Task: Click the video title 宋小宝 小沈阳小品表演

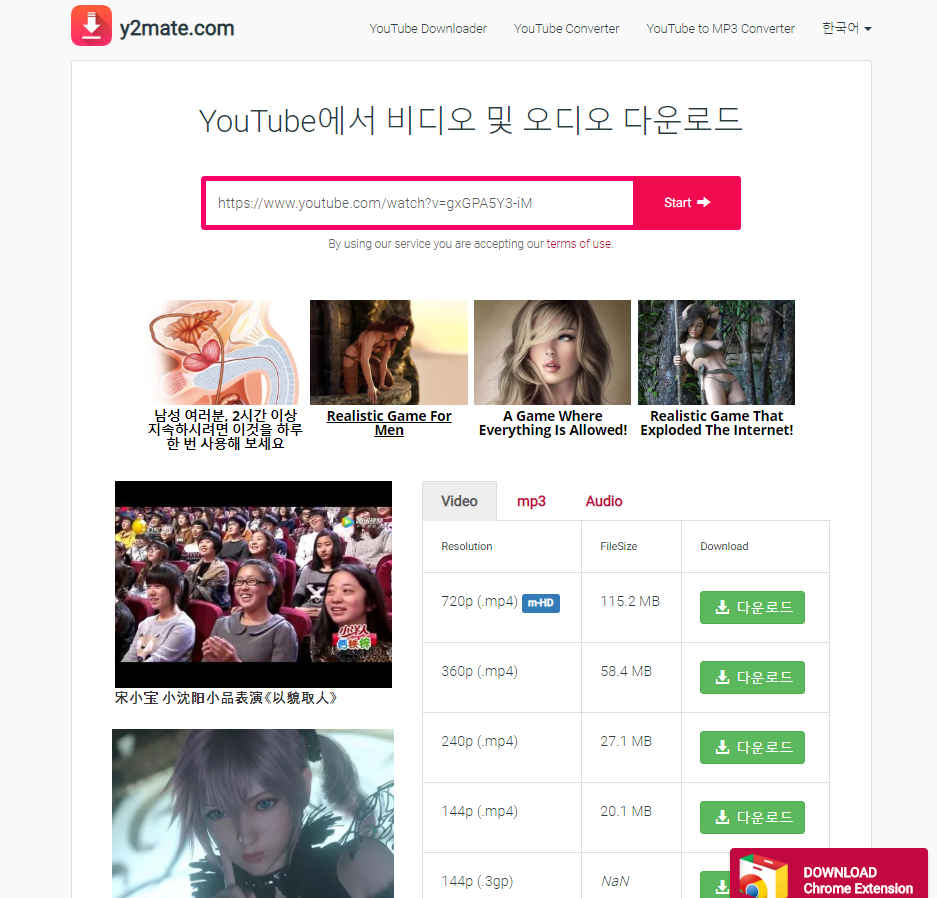Action: coord(226,698)
